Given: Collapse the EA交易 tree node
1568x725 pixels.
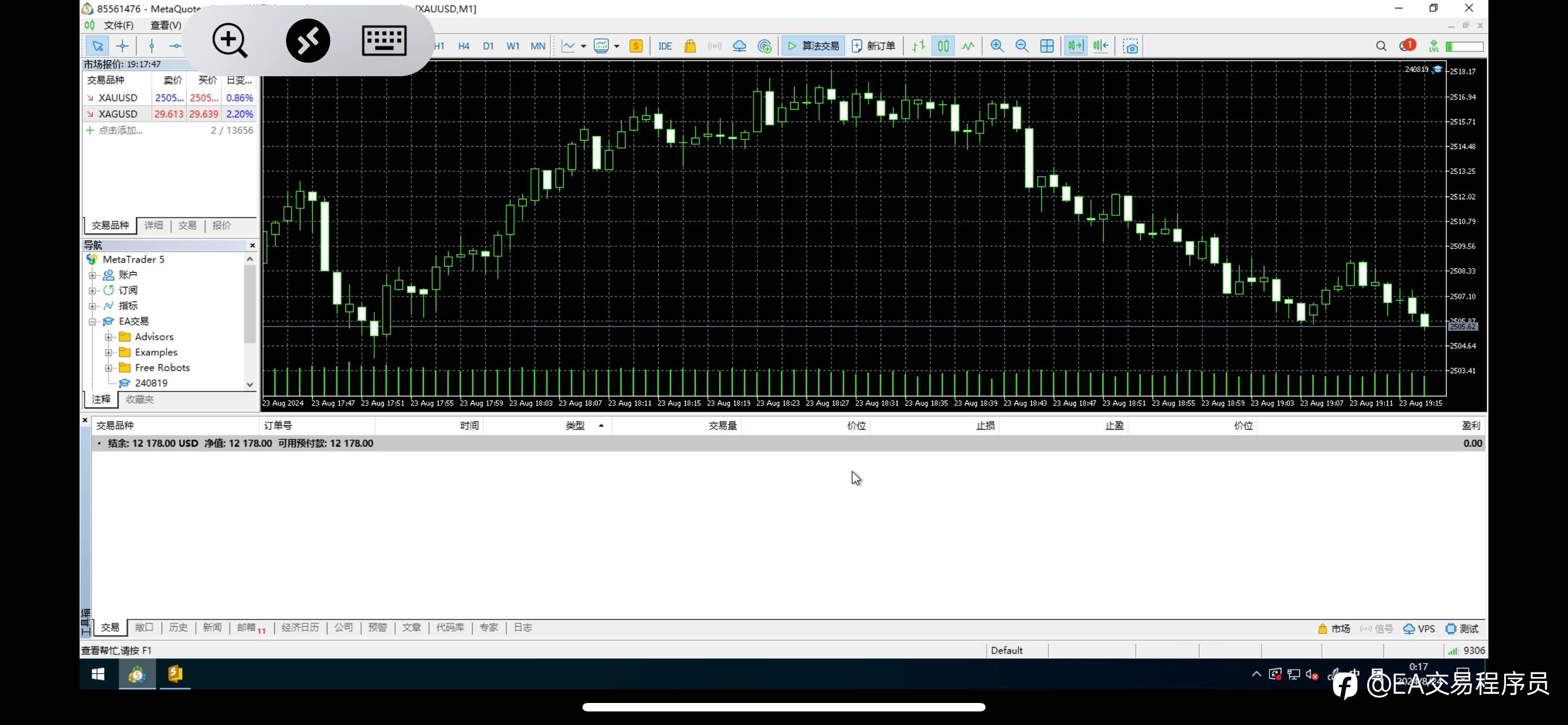Looking at the screenshot, I should pyautogui.click(x=93, y=321).
